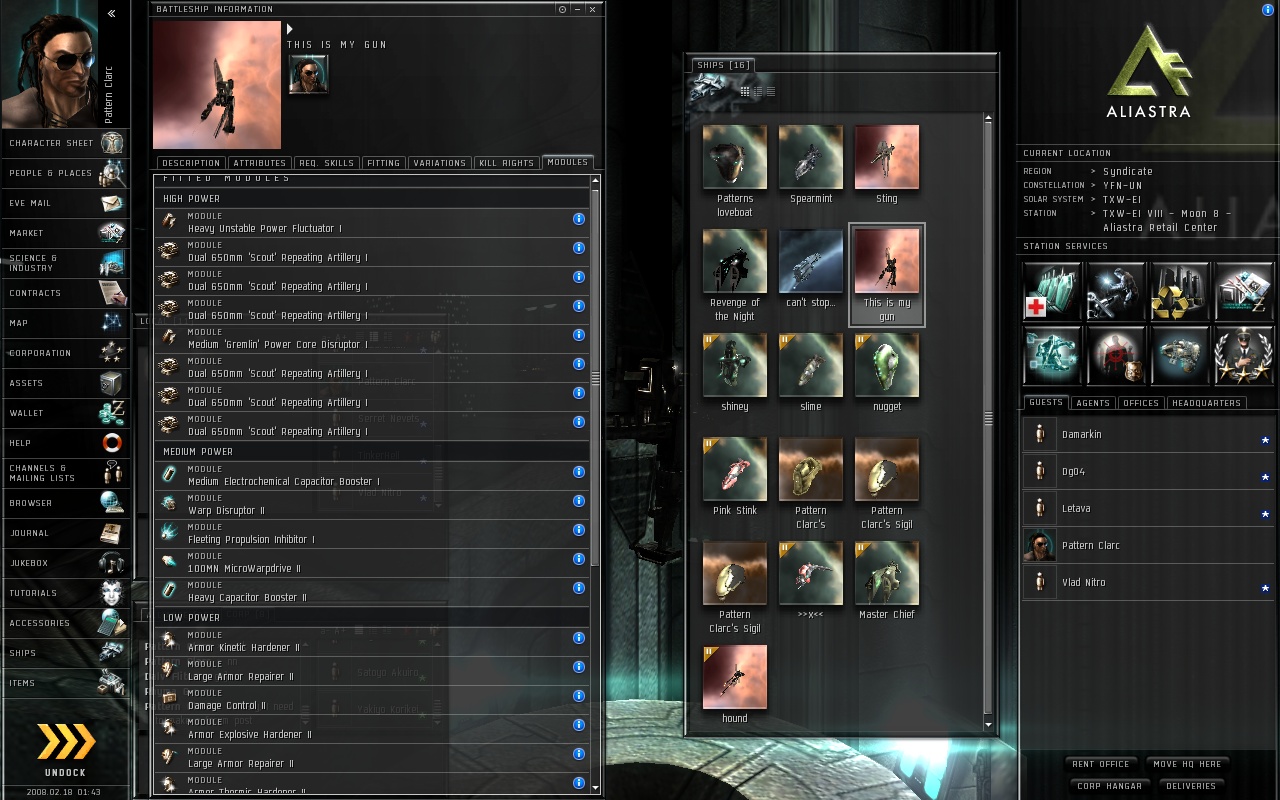Select the Master Chief ship

tap(887, 581)
